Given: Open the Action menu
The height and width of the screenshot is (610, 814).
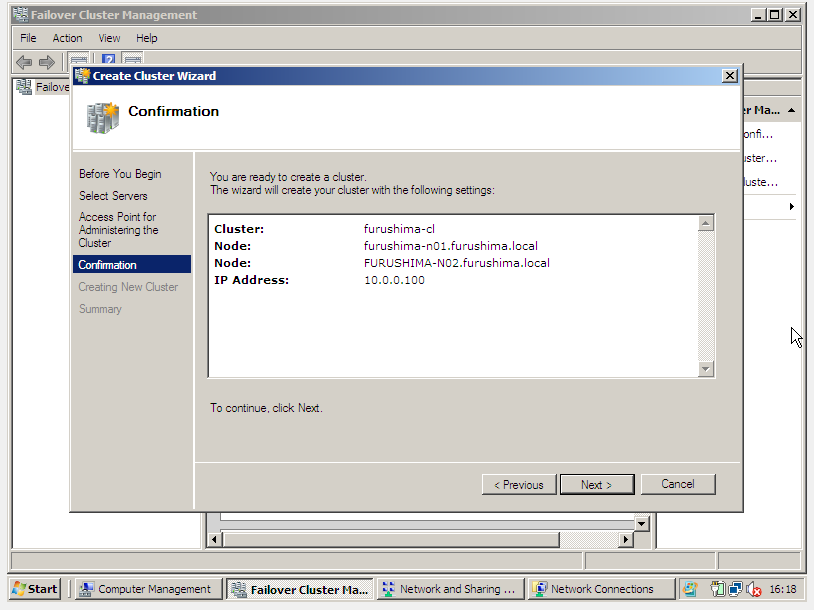Looking at the screenshot, I should (67, 38).
